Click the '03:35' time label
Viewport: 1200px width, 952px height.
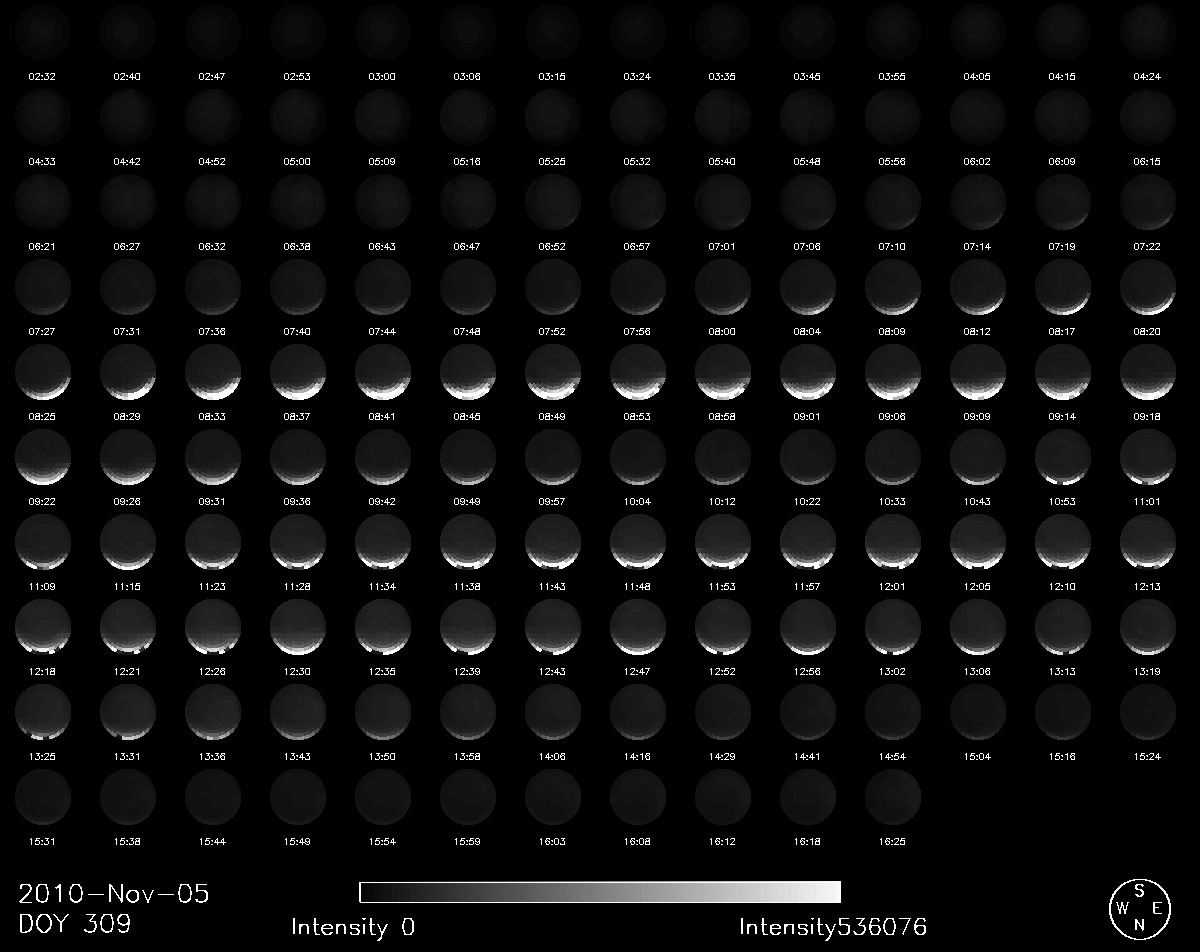click(723, 76)
